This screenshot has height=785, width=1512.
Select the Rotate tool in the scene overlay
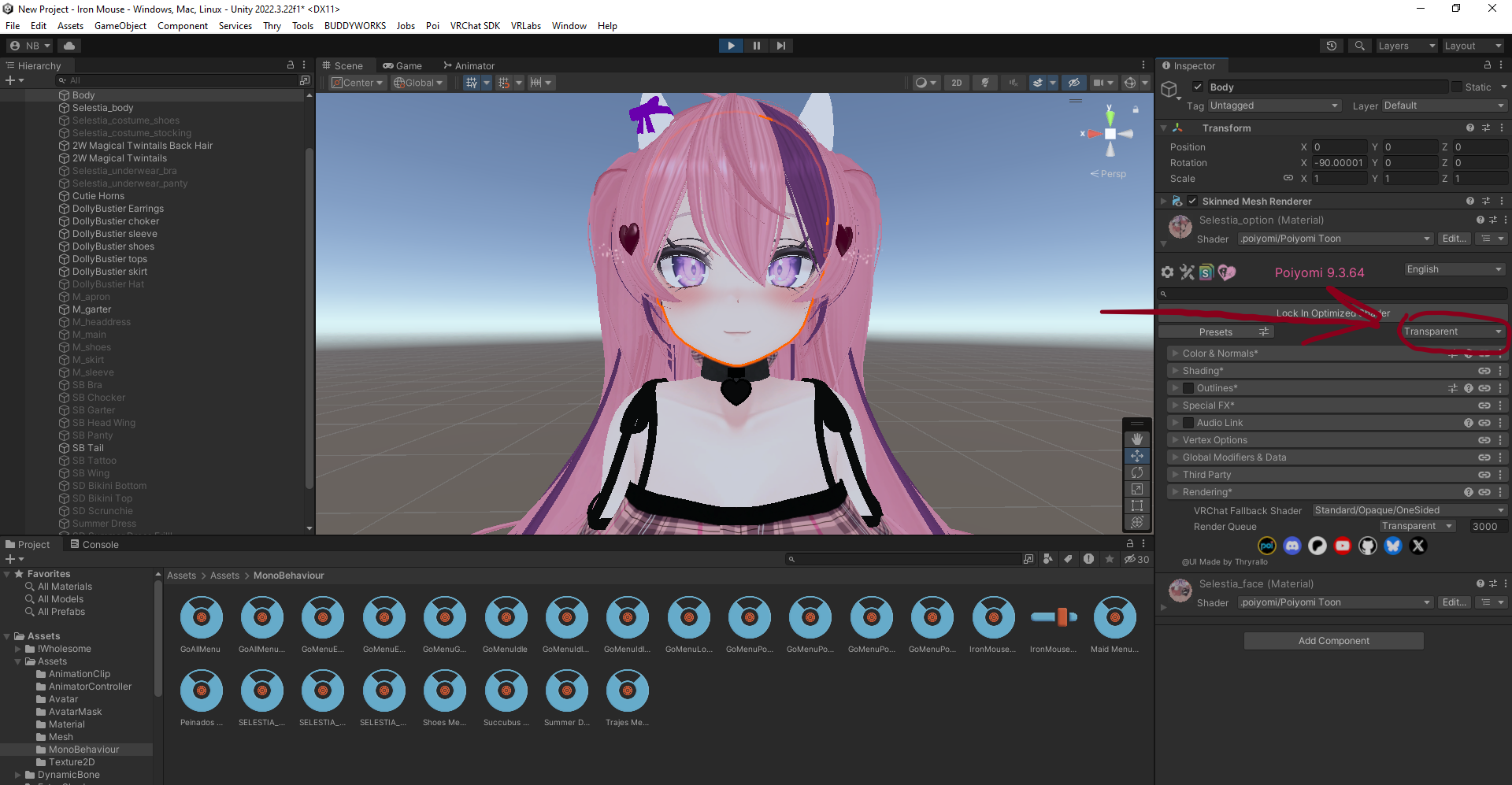point(1136,472)
